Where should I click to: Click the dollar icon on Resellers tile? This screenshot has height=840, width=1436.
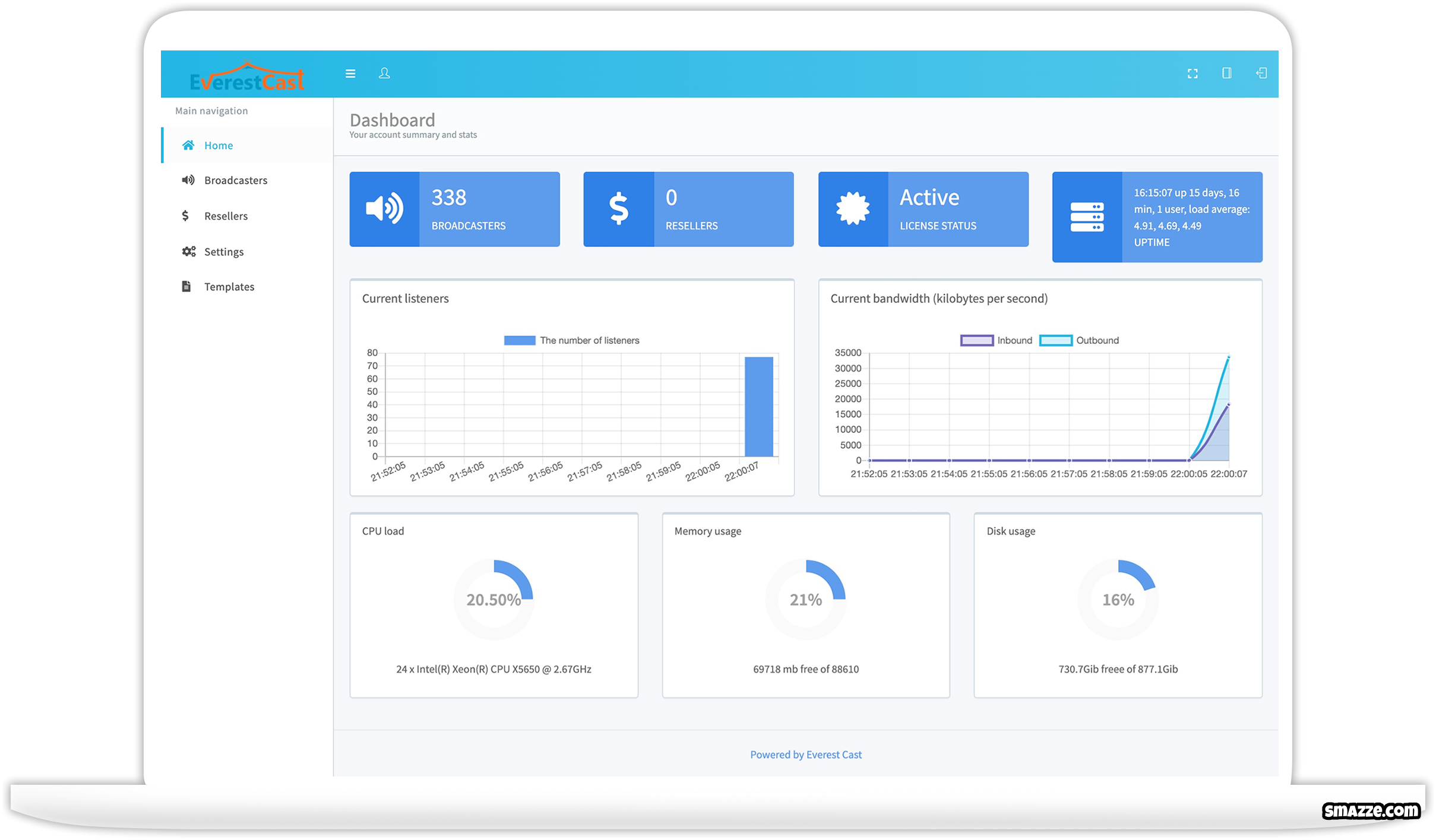tap(618, 209)
